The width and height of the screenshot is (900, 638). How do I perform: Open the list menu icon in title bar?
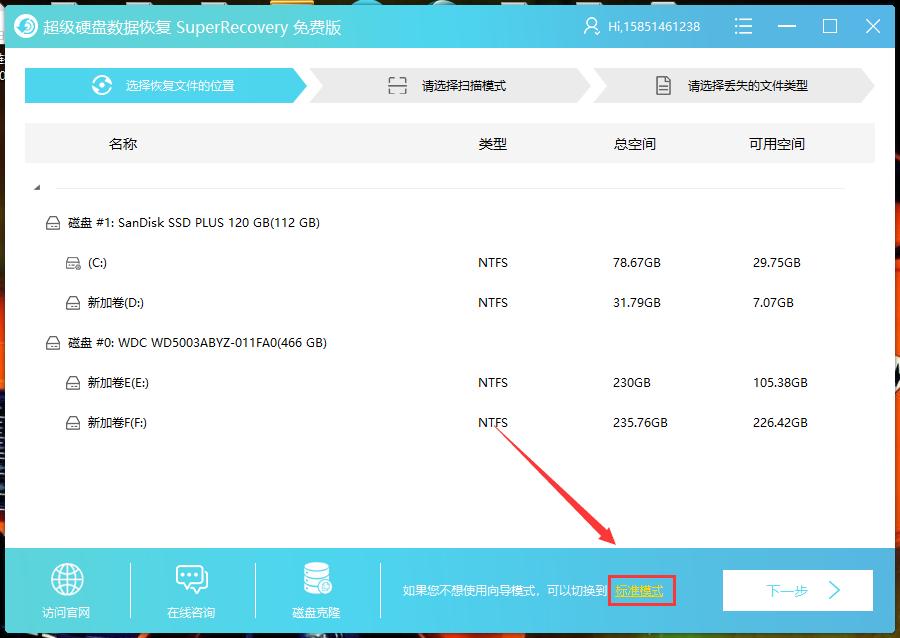click(x=744, y=26)
